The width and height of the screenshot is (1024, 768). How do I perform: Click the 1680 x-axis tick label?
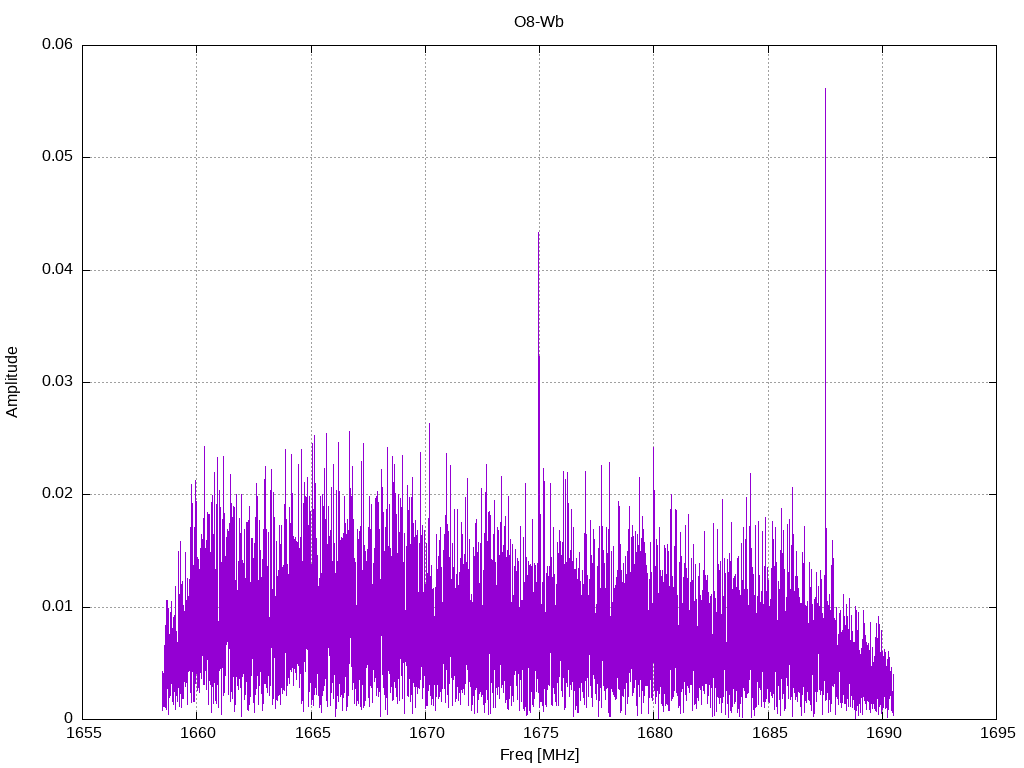coord(654,733)
